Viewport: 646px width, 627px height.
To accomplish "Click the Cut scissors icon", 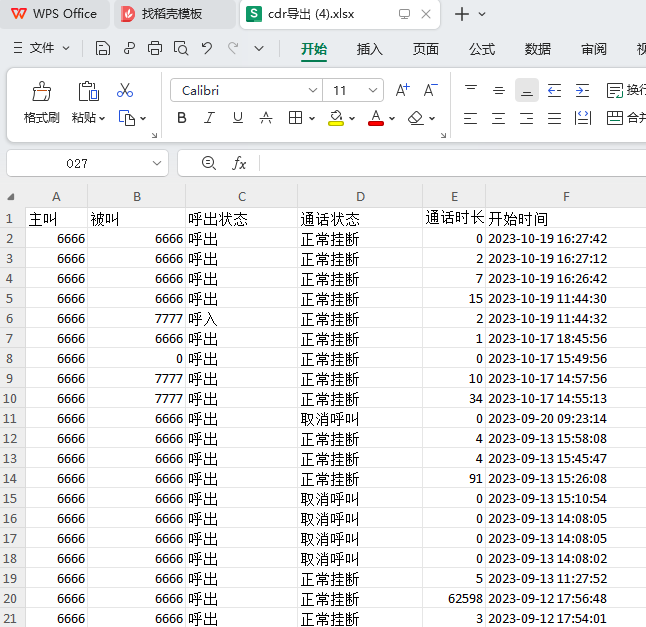I will 125,90.
